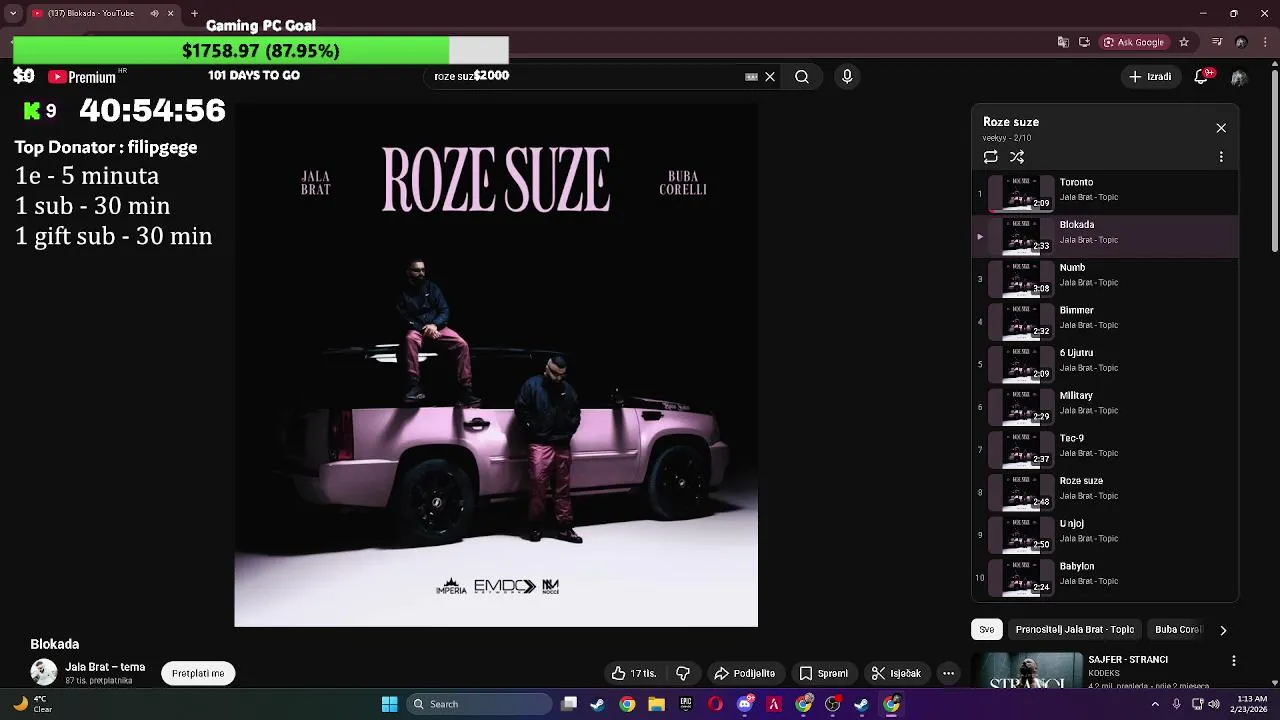1280x720 pixels.
Task: Open Epic Games Launcher from taskbar
Action: tap(686, 704)
